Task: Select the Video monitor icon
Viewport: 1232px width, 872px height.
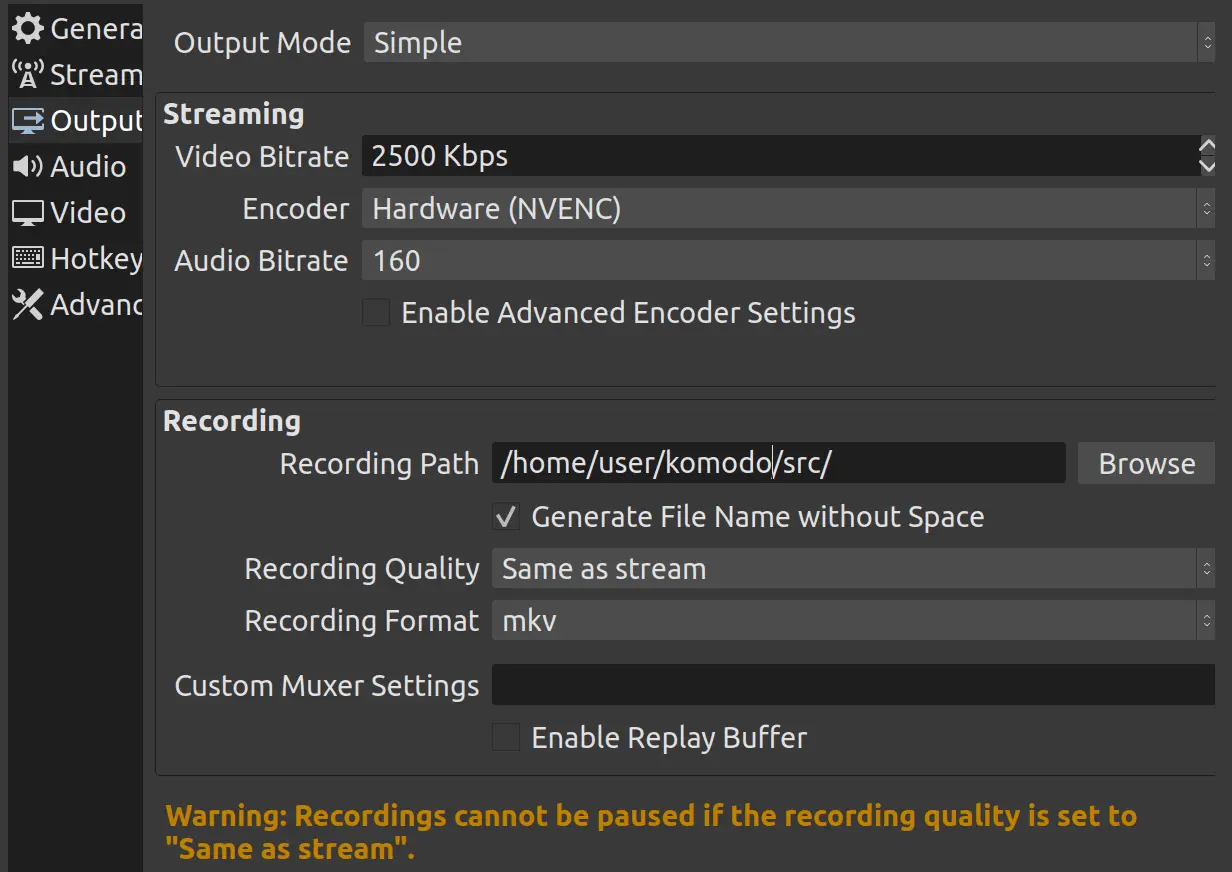Action: [26, 212]
